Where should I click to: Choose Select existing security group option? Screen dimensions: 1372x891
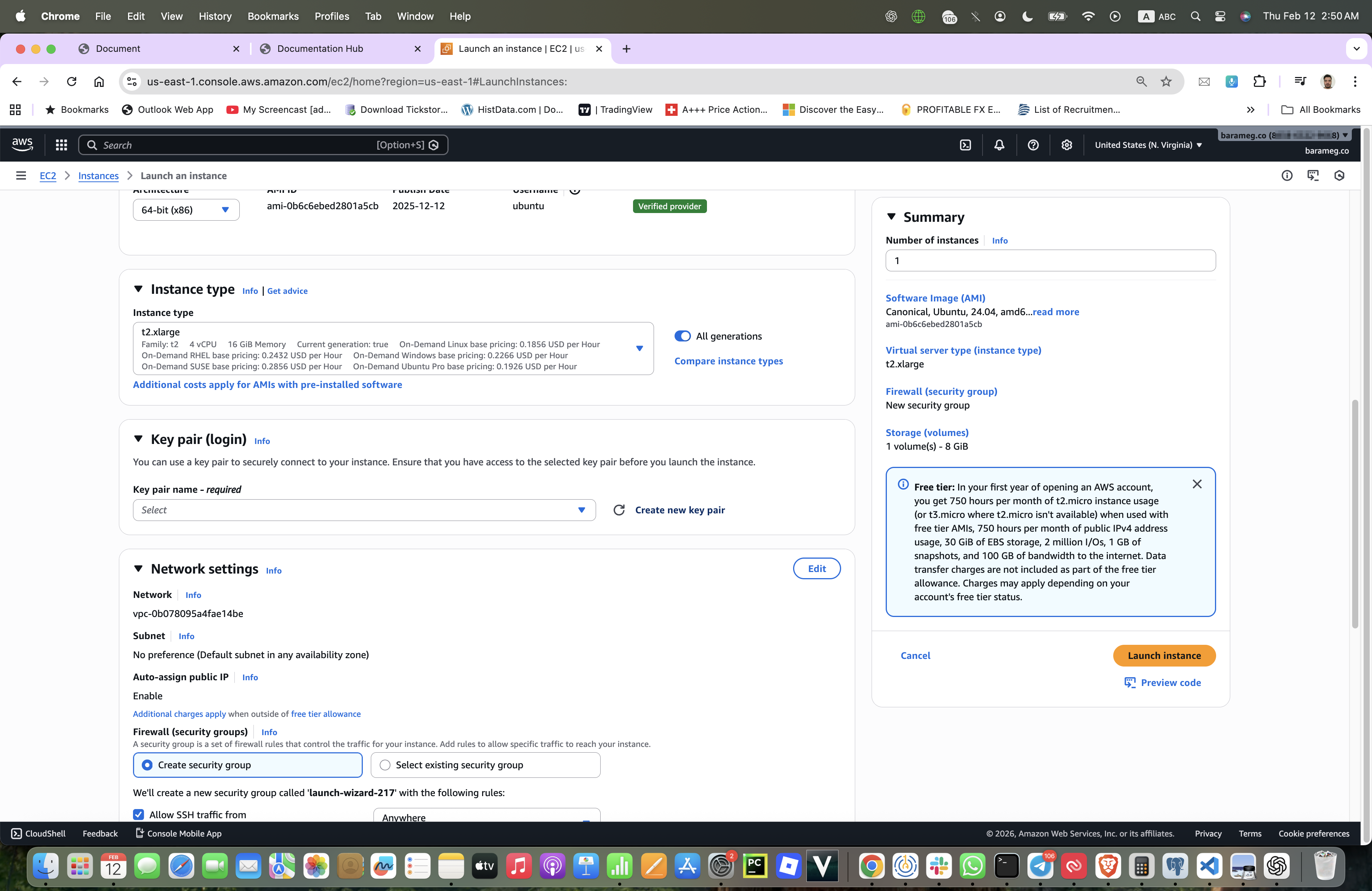385,765
